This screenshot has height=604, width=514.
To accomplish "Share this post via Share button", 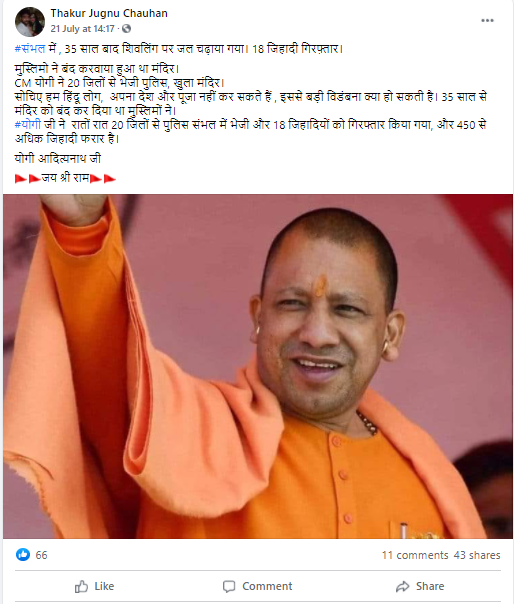I will [420, 586].
